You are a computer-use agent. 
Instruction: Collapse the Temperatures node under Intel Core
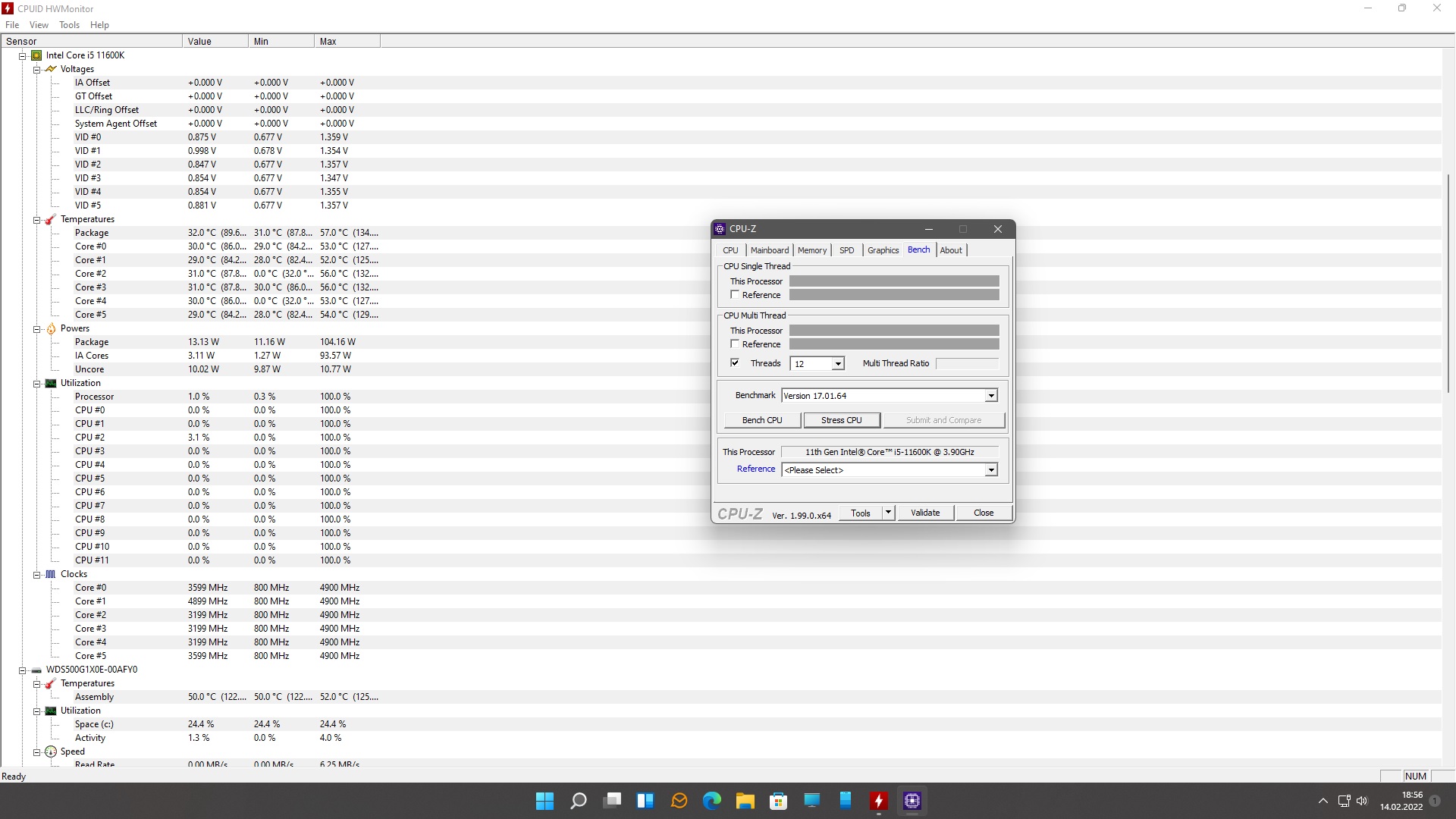[x=36, y=220]
